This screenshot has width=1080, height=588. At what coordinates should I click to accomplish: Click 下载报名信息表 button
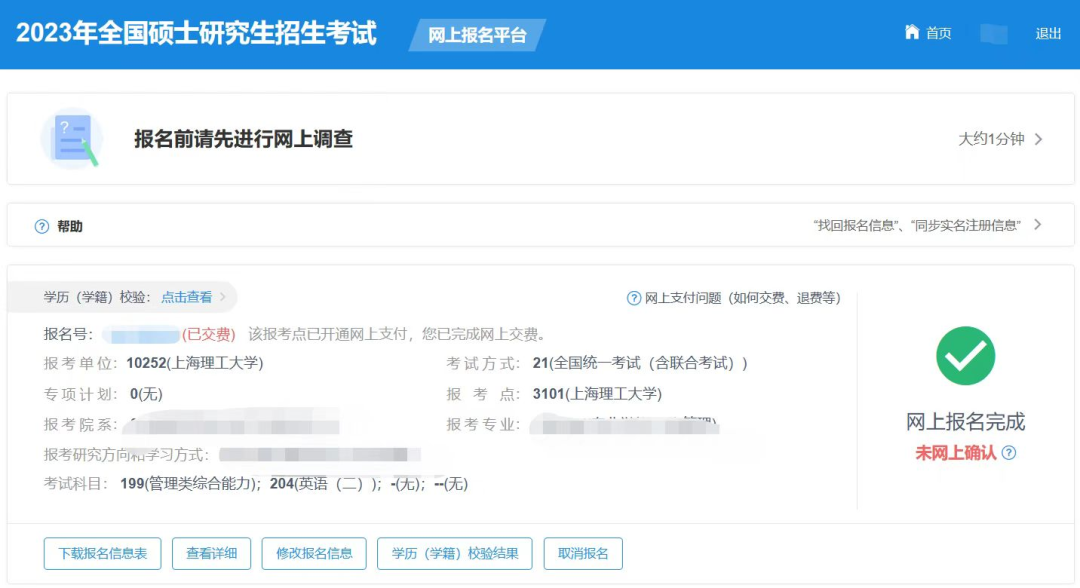tap(103, 554)
